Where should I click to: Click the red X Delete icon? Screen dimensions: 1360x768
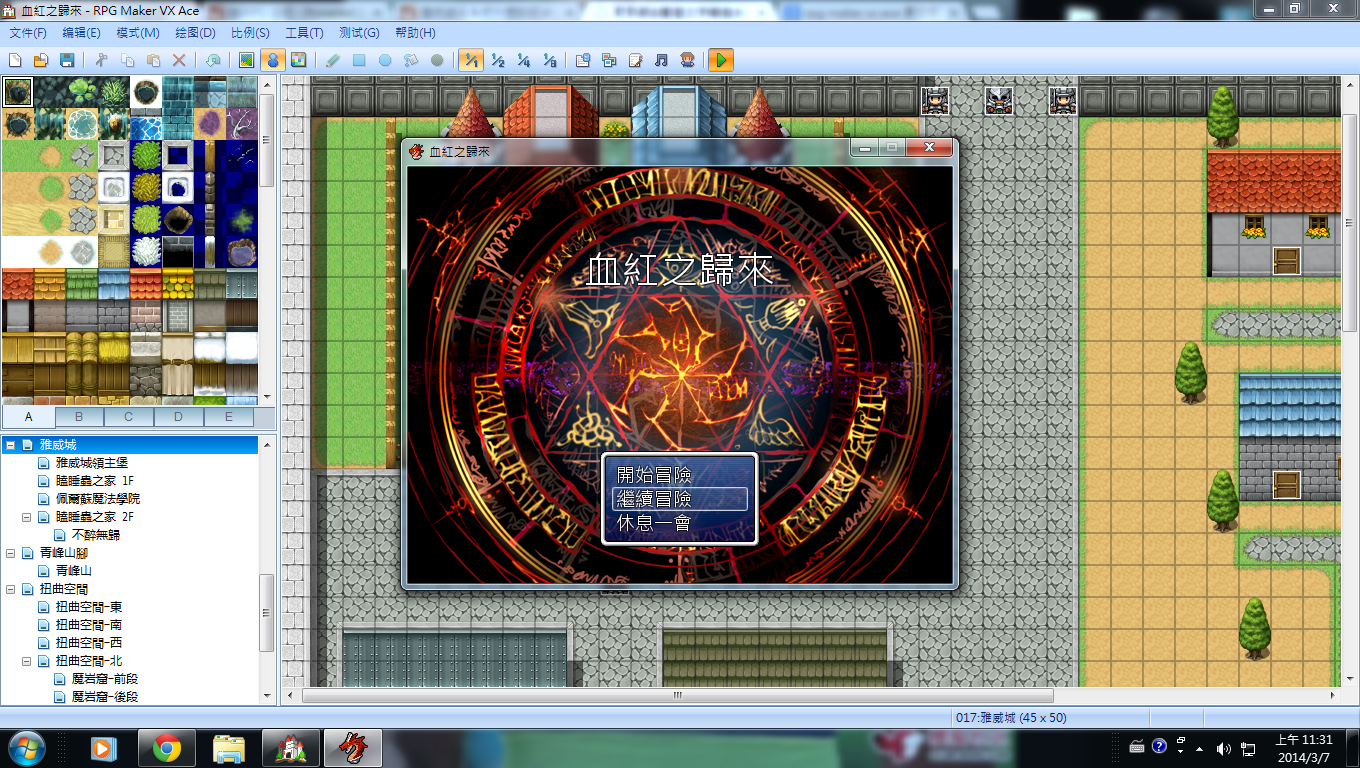tap(180, 60)
